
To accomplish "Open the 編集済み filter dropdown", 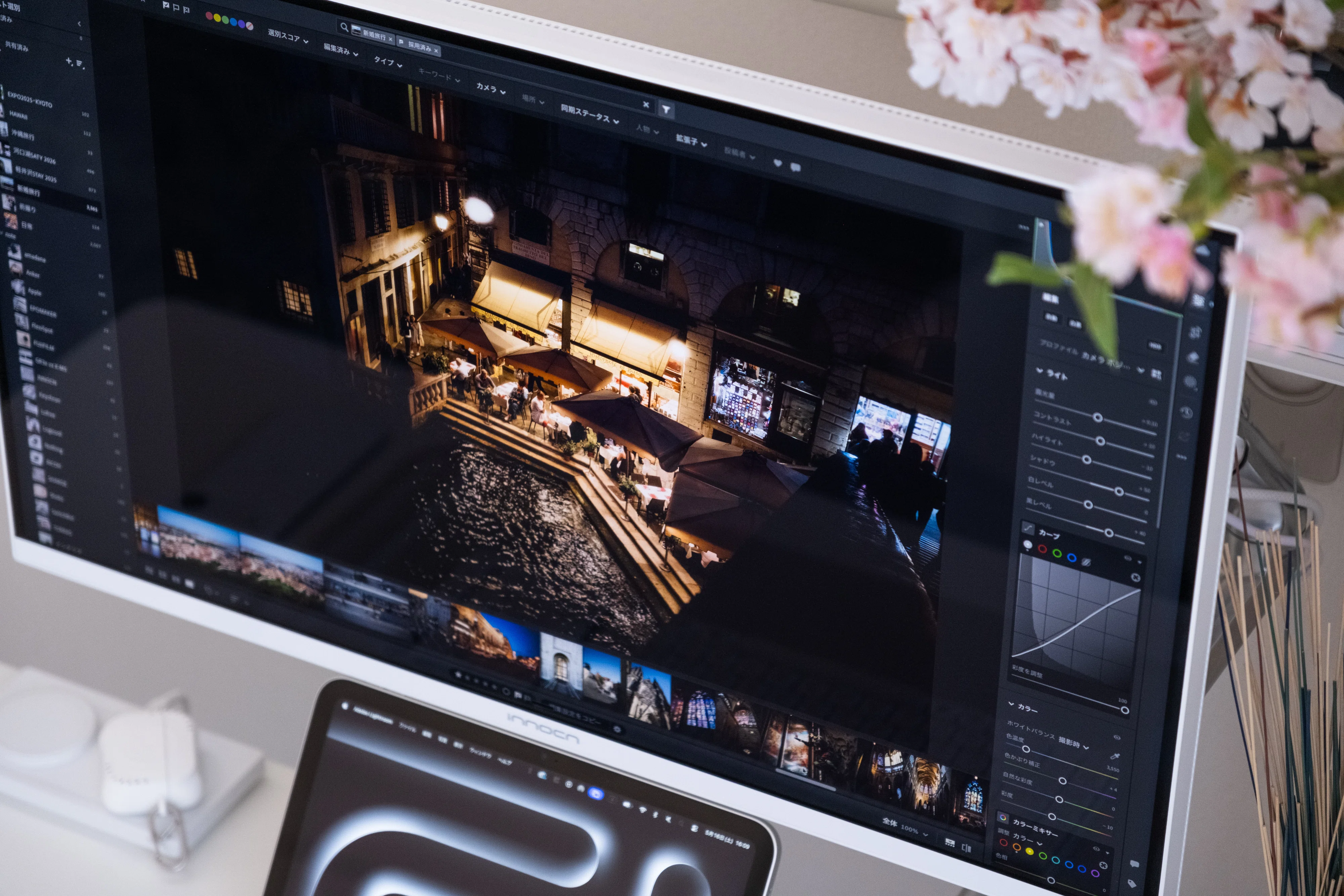I will coord(341,50).
